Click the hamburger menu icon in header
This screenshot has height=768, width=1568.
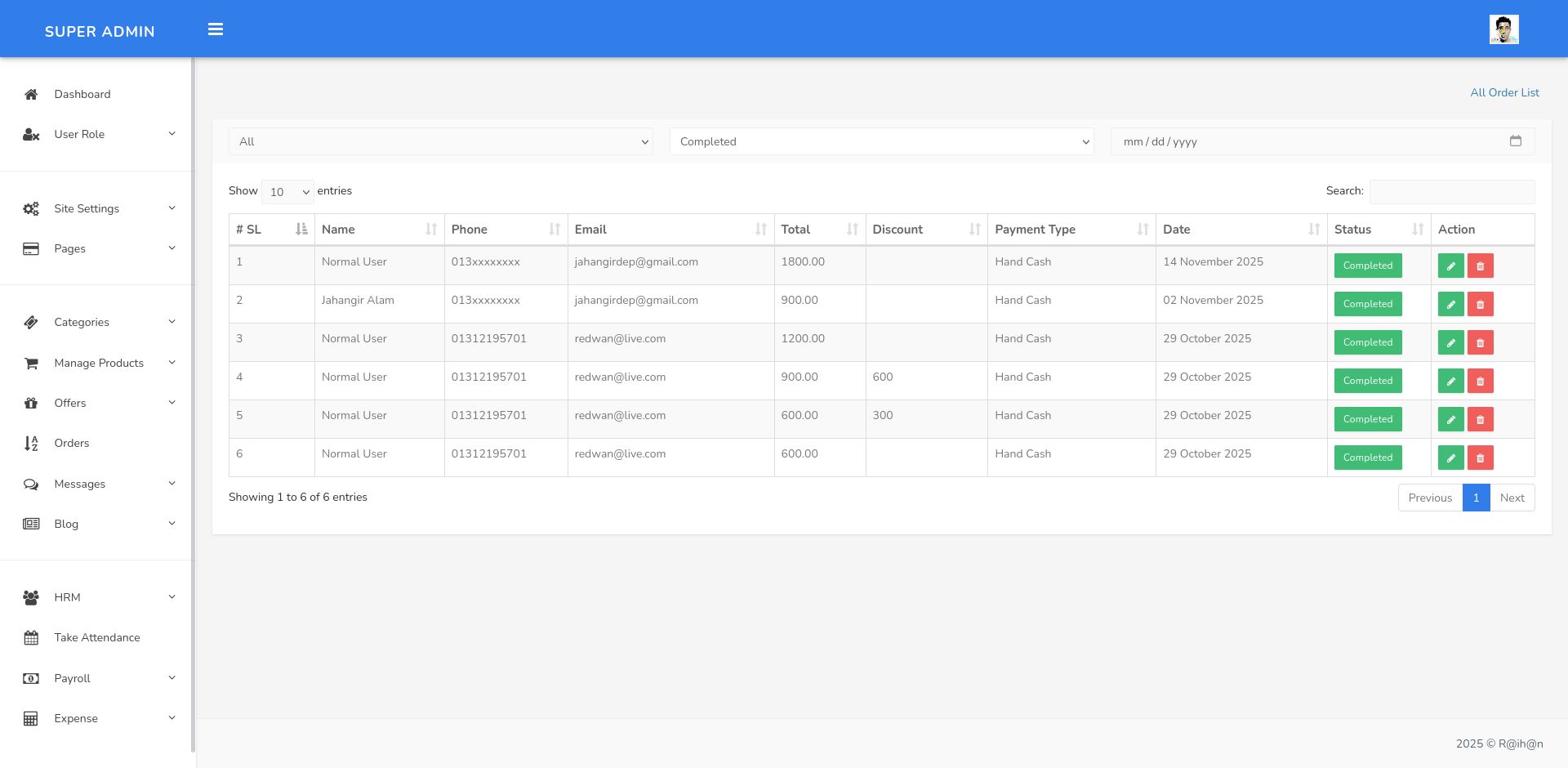tap(216, 29)
